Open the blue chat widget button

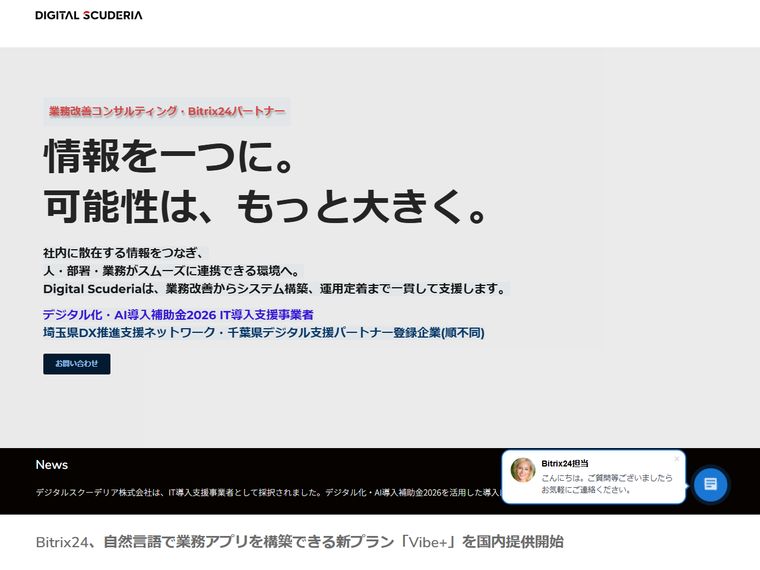710,484
